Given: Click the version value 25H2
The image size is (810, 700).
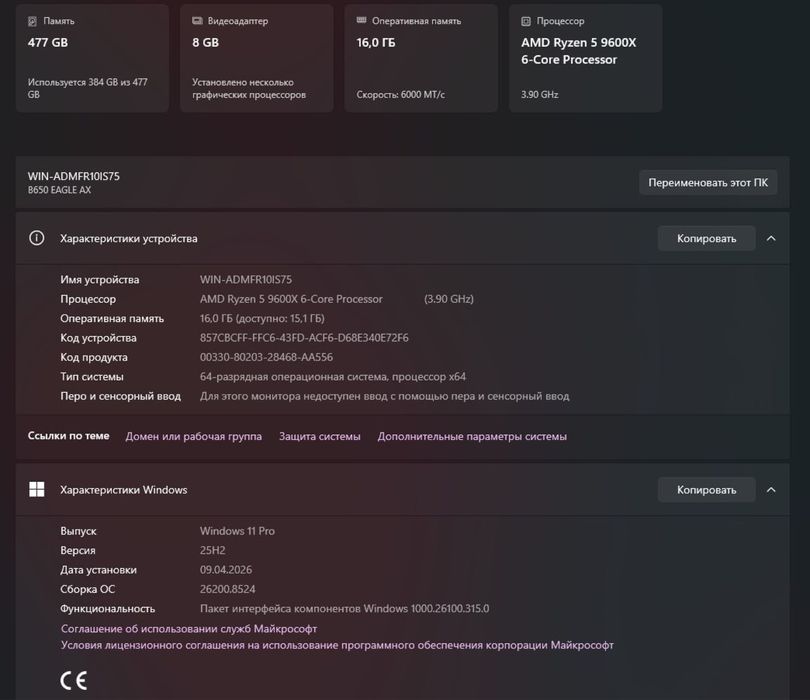Looking at the screenshot, I should click(x=212, y=550).
